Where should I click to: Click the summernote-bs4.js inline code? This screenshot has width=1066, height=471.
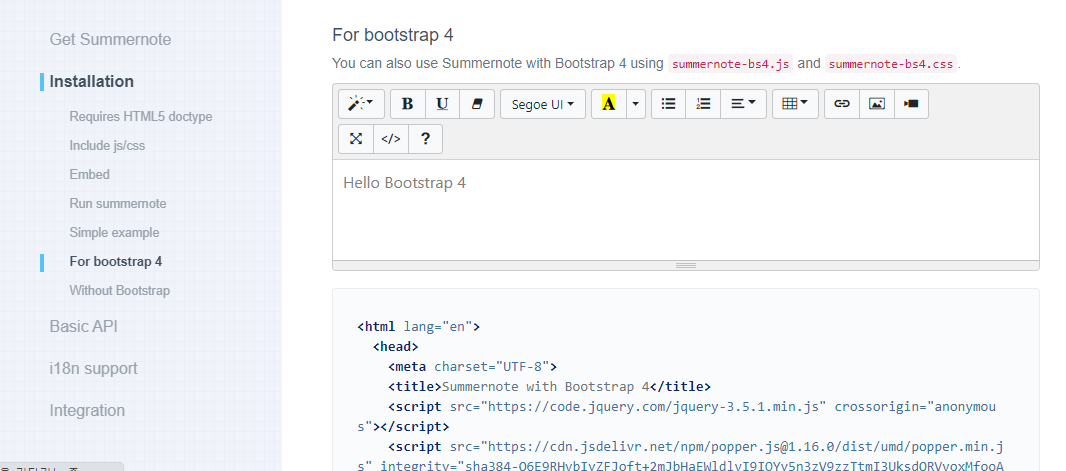730,64
